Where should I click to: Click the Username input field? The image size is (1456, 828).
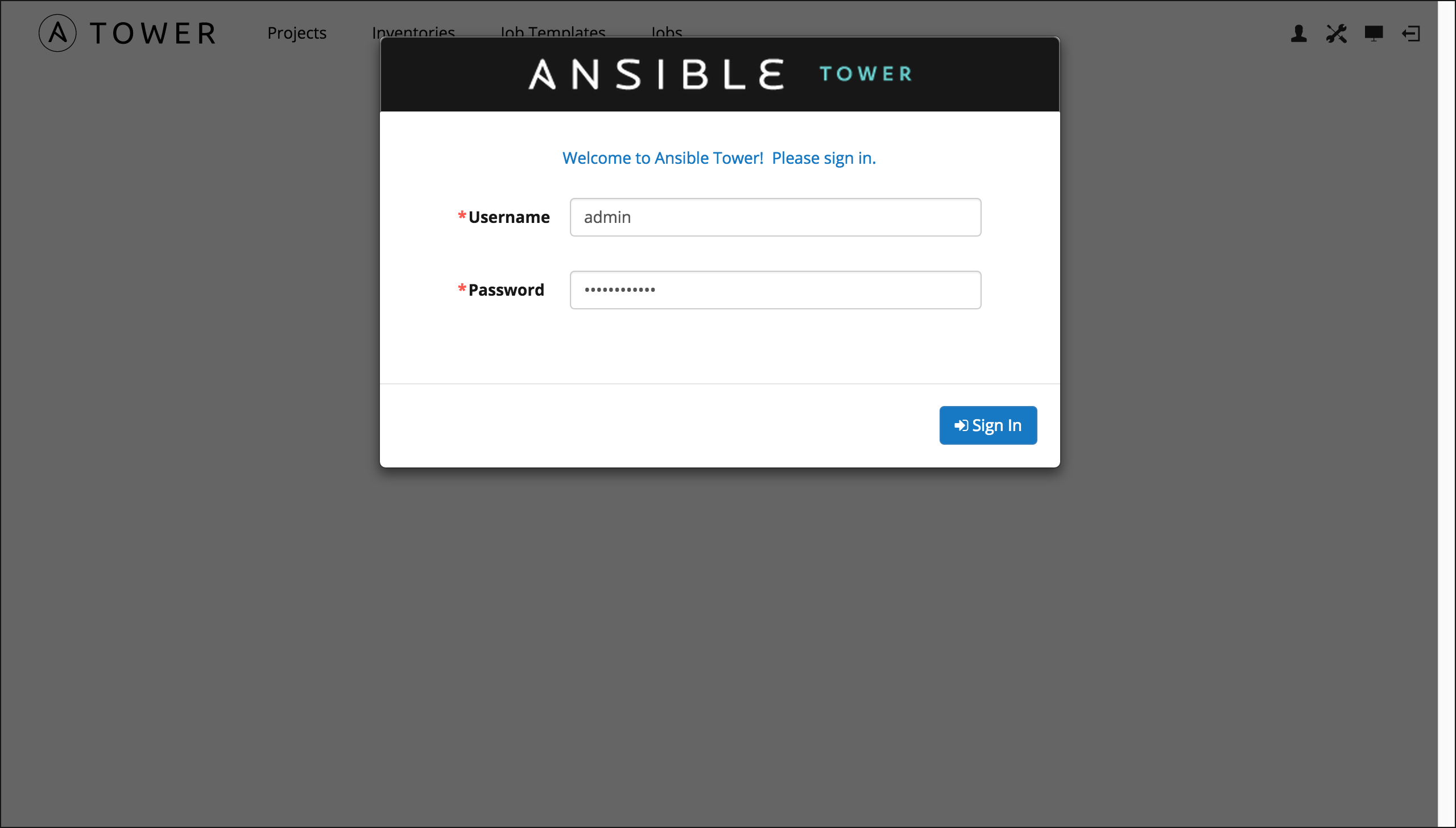point(776,217)
